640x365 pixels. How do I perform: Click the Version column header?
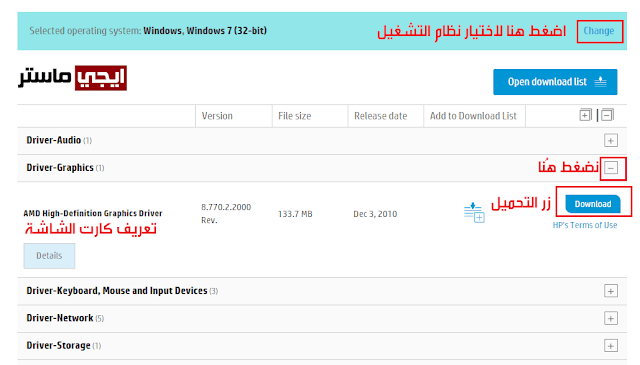coord(217,116)
